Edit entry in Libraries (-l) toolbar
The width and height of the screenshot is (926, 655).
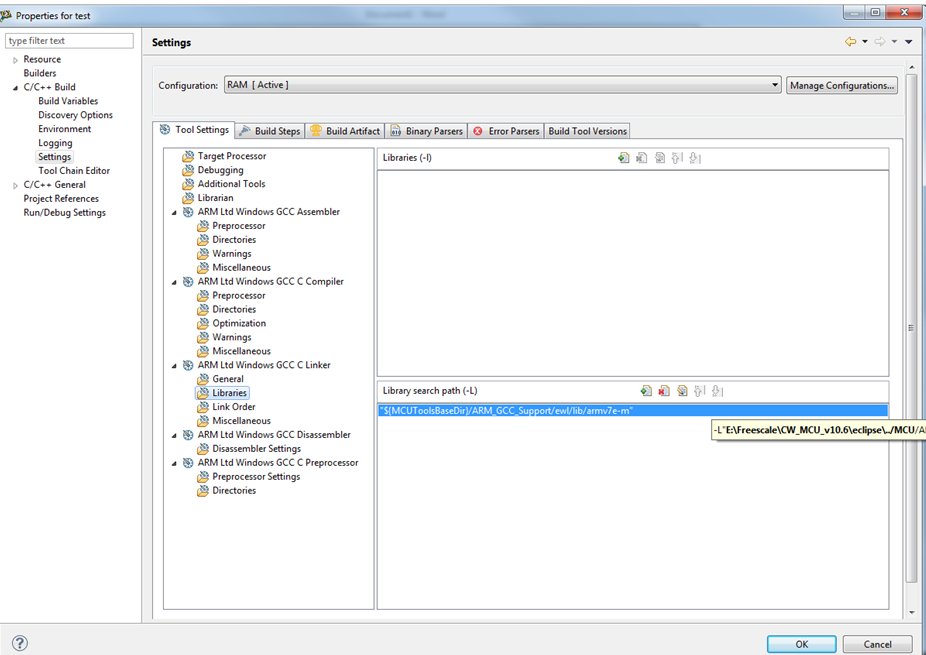(660, 158)
